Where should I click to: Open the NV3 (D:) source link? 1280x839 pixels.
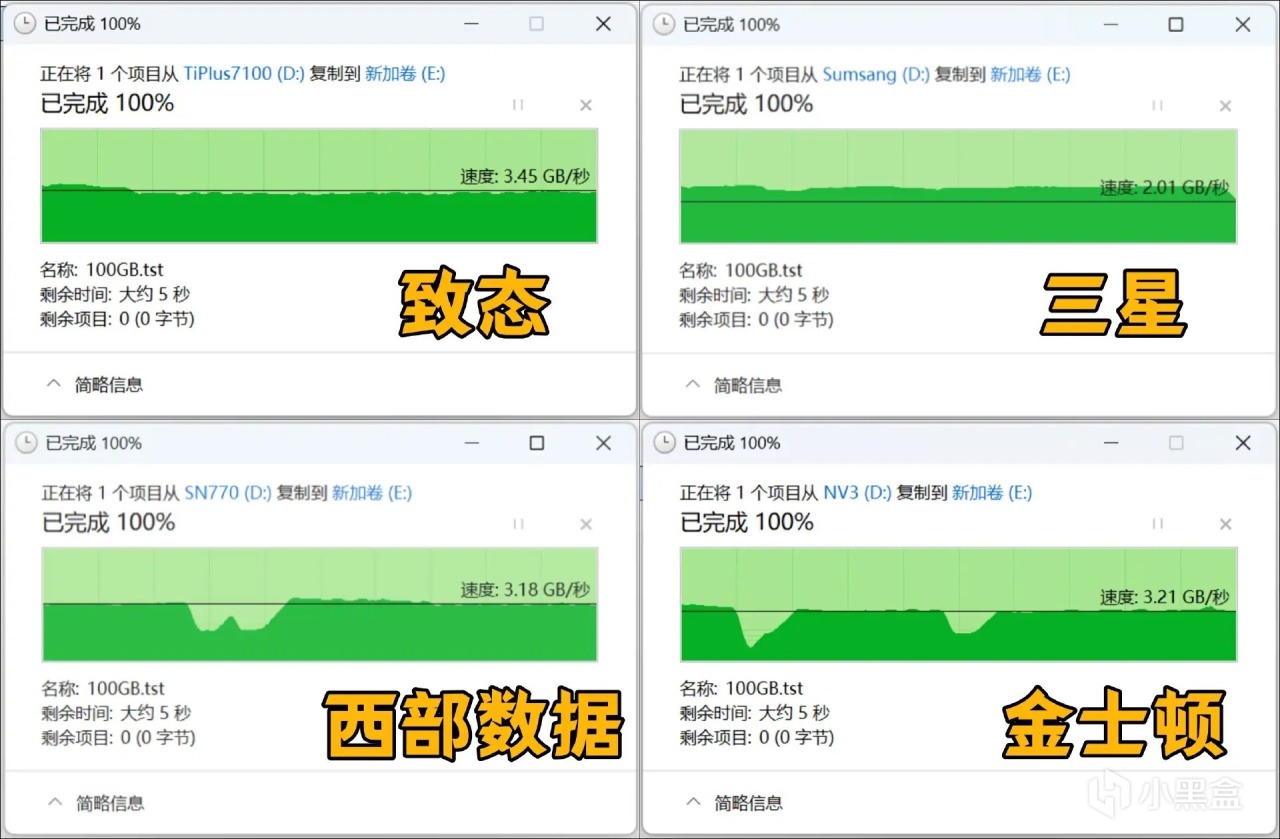(x=857, y=492)
